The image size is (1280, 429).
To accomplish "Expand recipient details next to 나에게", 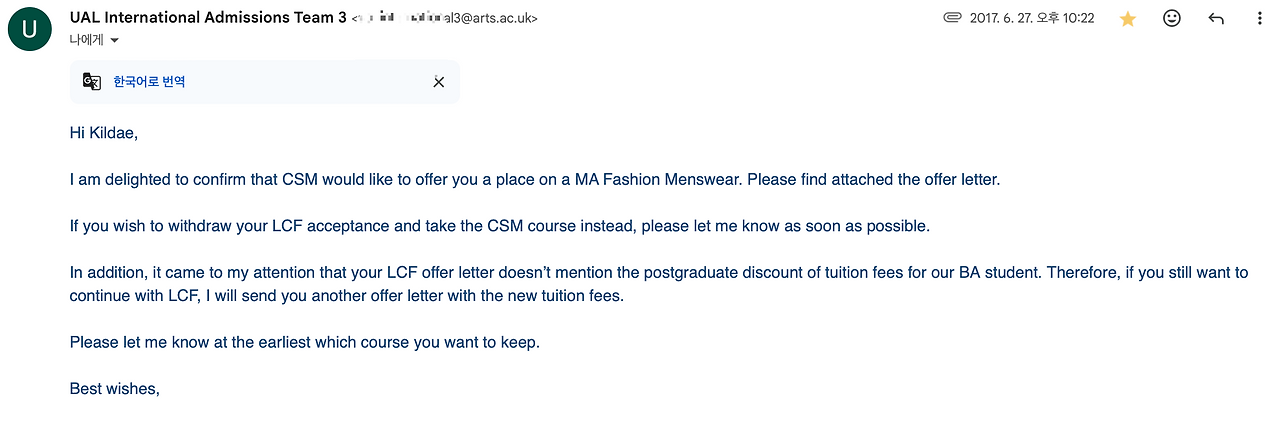I will (114, 40).
